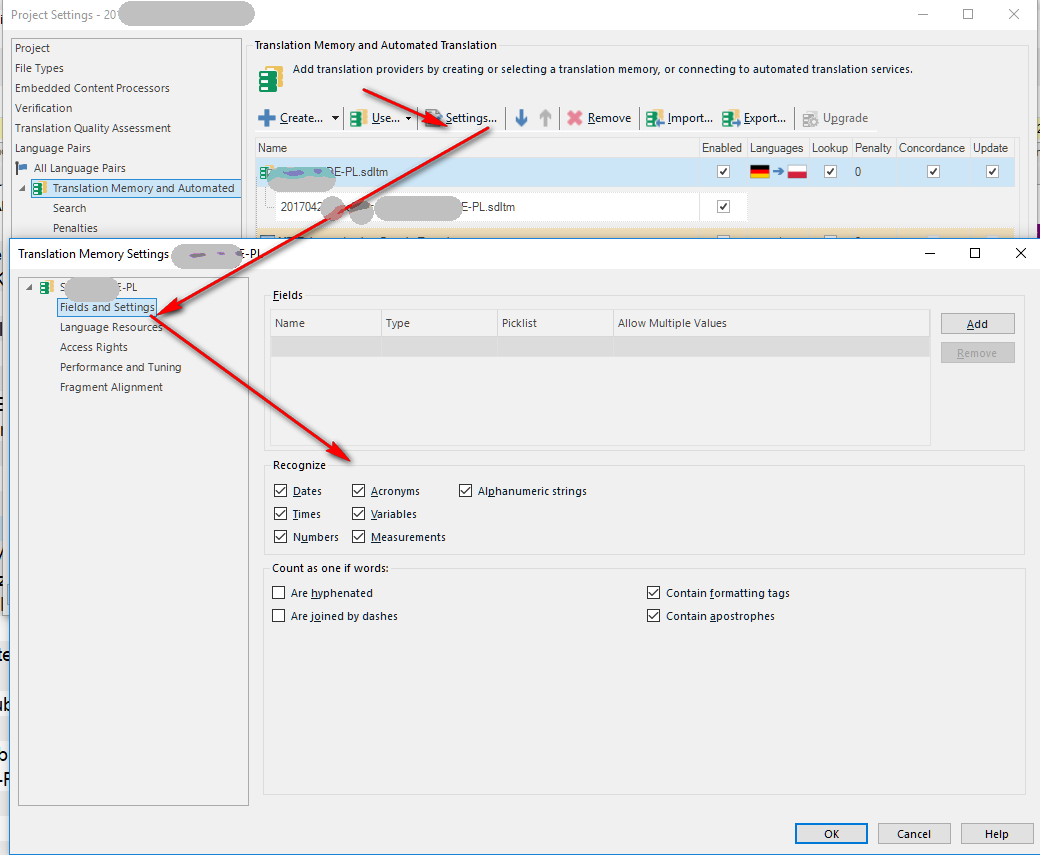
Task: Open the Use dropdown arrow
Action: 409,118
